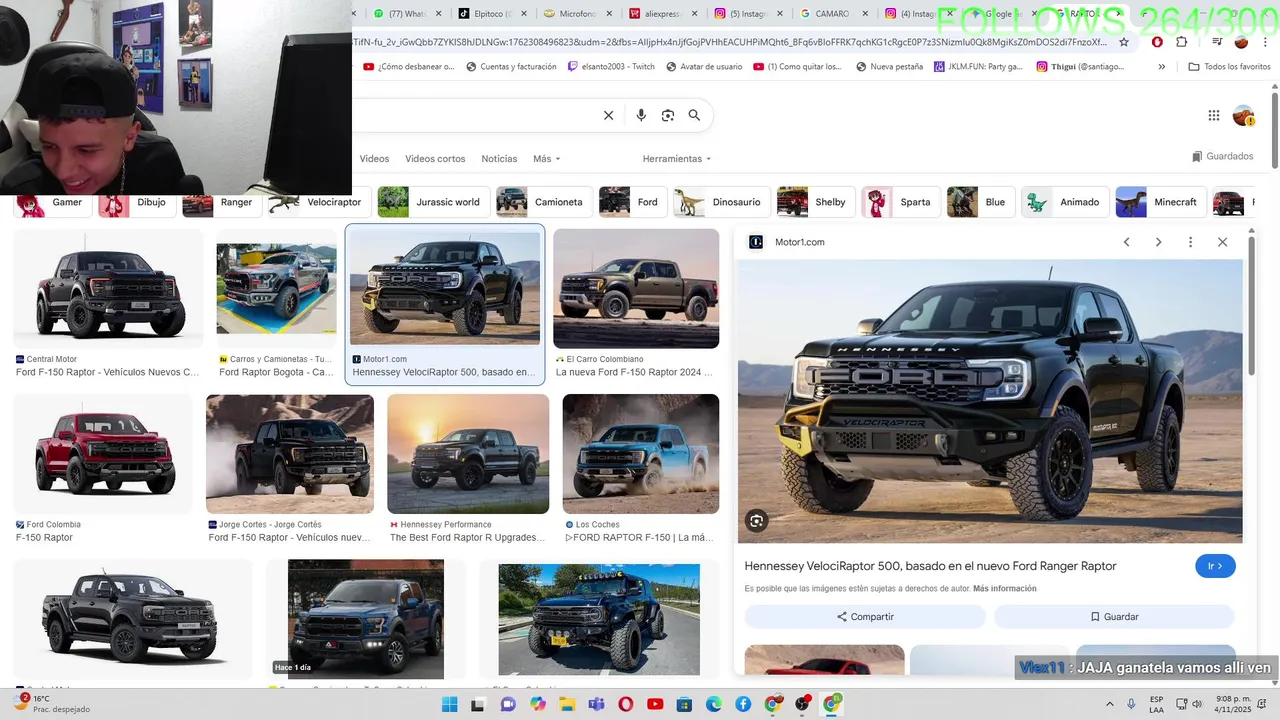Bookmark this page with the star icon
This screenshot has height=720, width=1280.
(1124, 42)
